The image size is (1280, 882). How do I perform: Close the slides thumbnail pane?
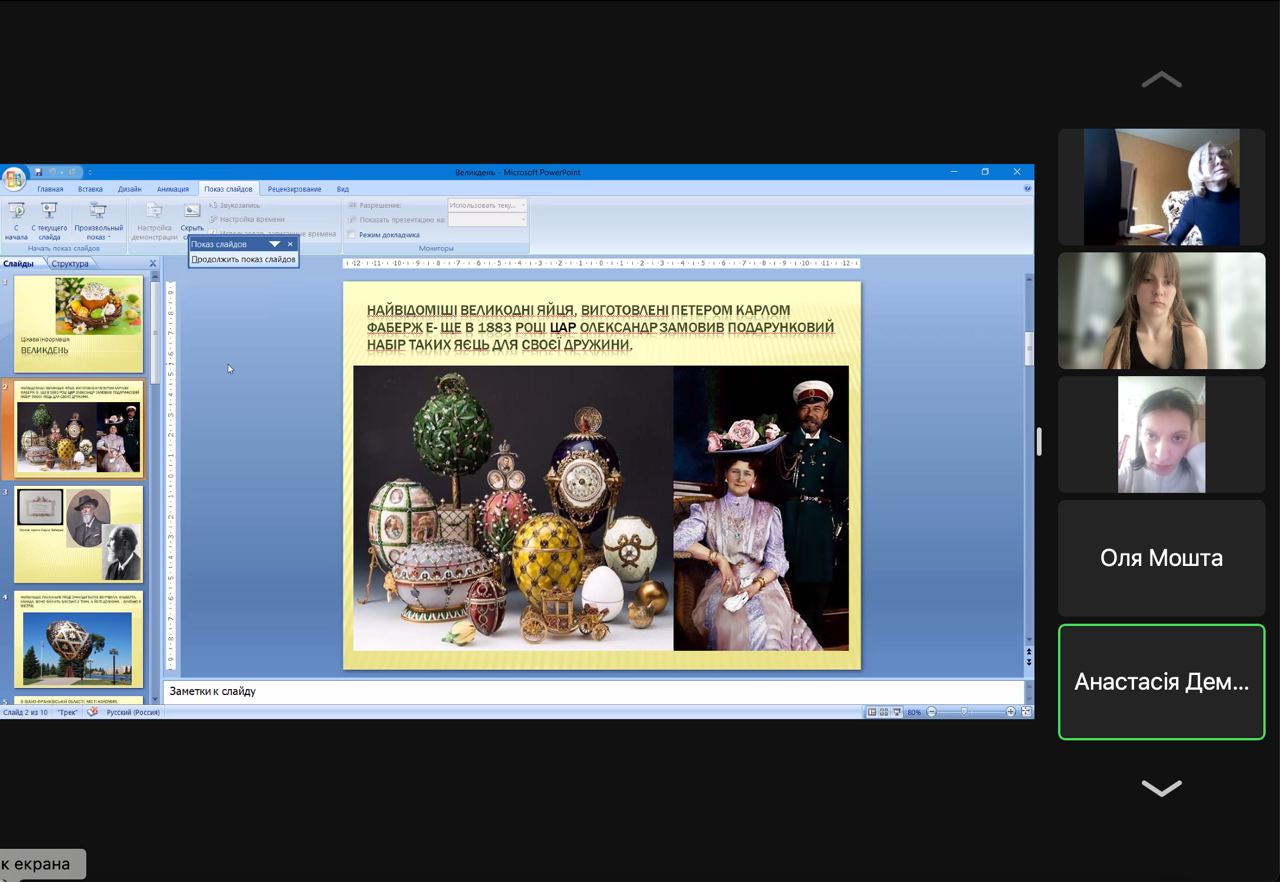pos(153,264)
